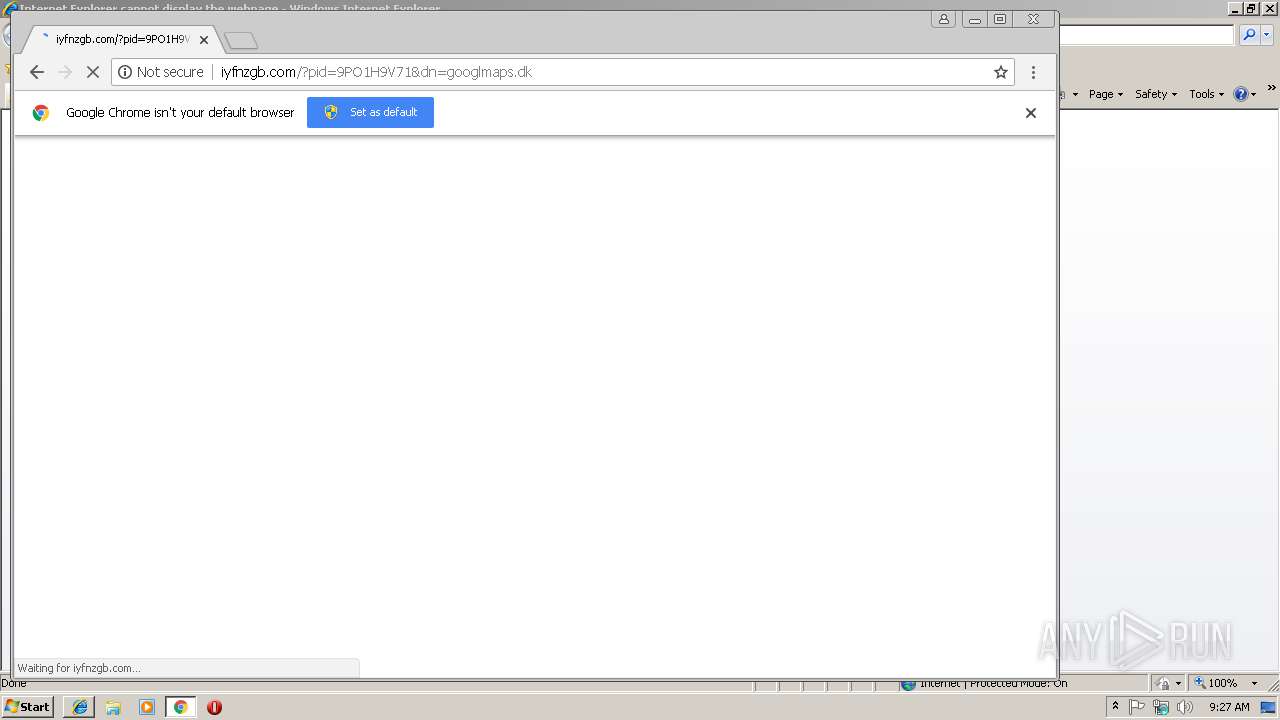The image size is (1280, 720).
Task: Dismiss the default browser infobar
Action: 1030,113
